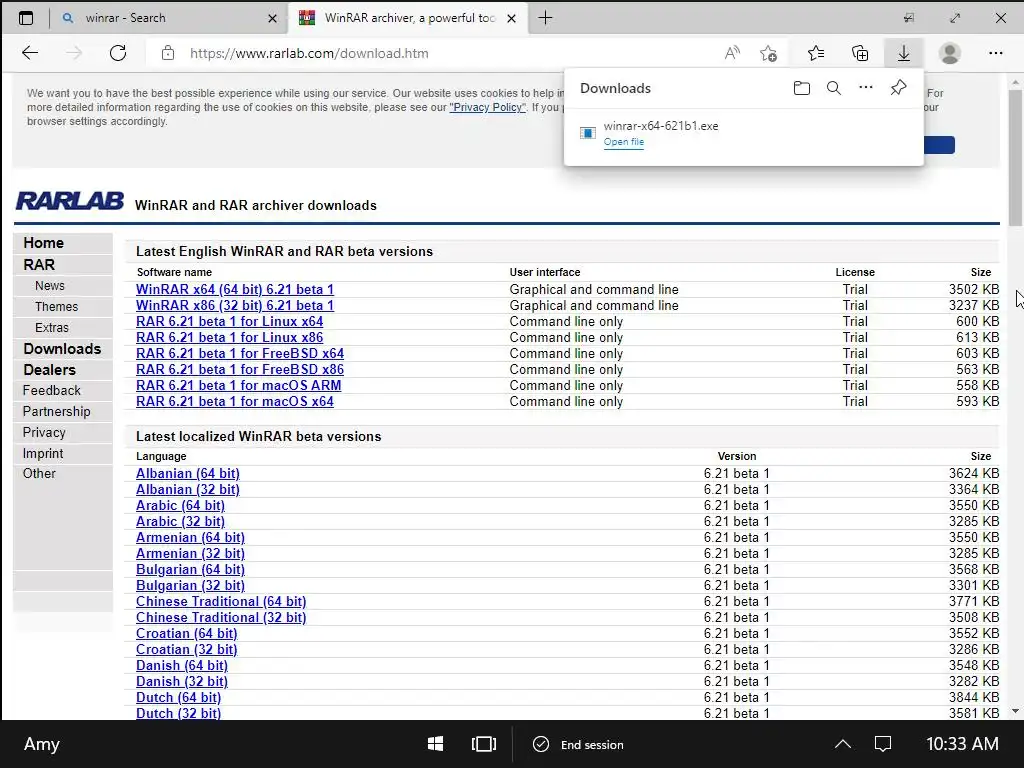This screenshot has width=1024, height=768.
Task: Download WinRAR x86 (32 bit) 6.21 beta 1
Action: tap(234, 306)
